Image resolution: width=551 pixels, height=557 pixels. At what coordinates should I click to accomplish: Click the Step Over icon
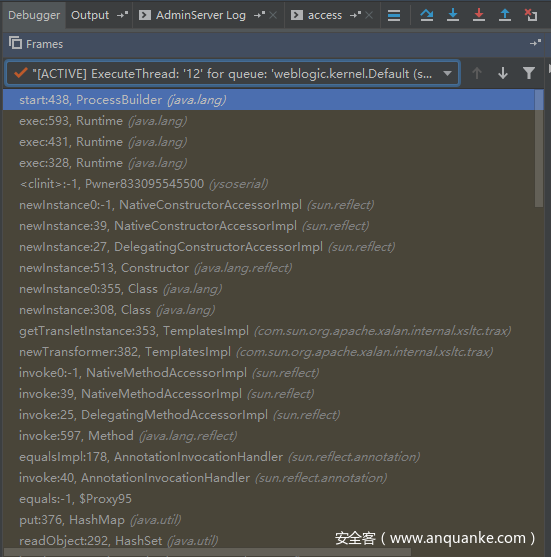tap(427, 15)
